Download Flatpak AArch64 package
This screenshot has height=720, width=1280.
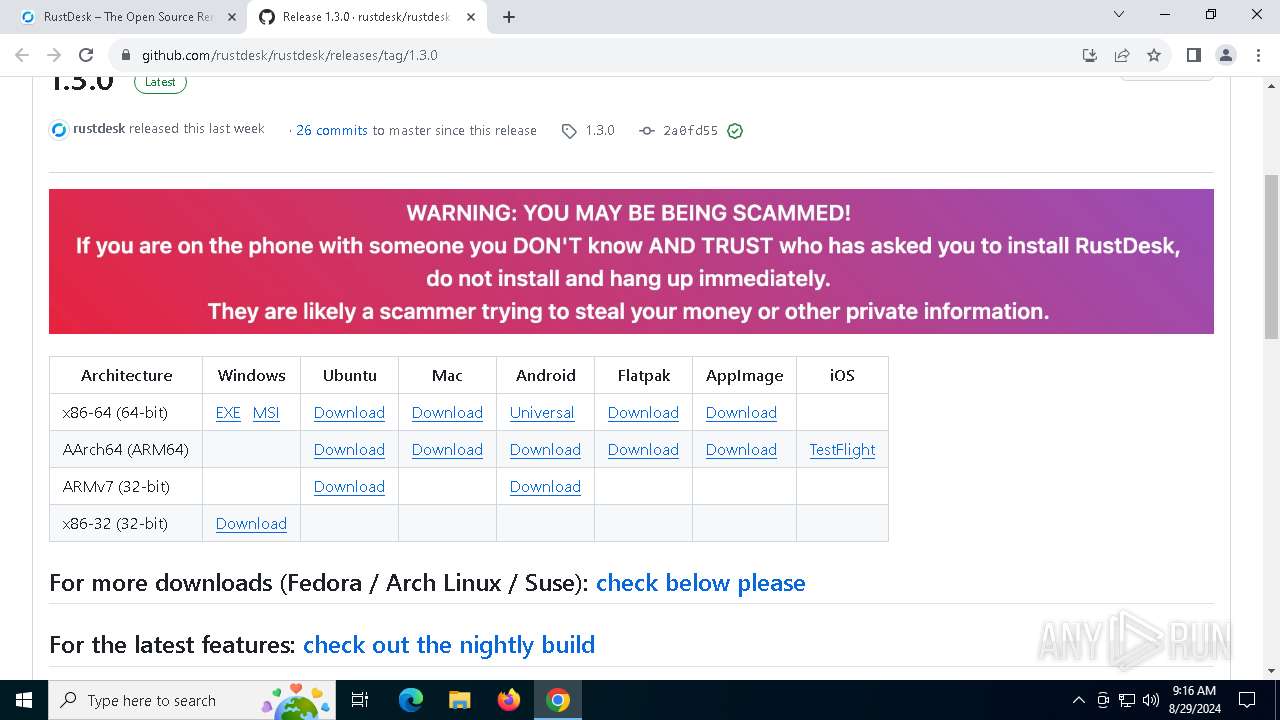(643, 450)
